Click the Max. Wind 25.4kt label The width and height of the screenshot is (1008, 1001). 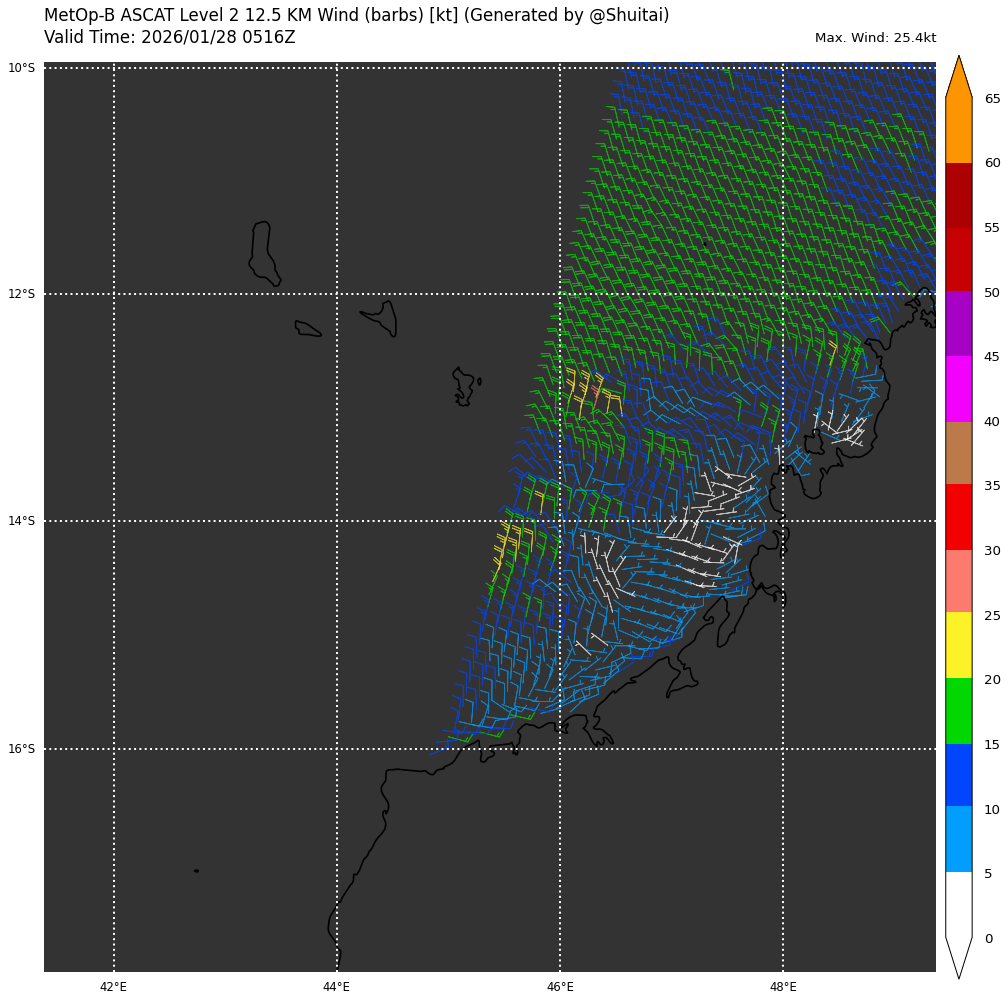[875, 38]
